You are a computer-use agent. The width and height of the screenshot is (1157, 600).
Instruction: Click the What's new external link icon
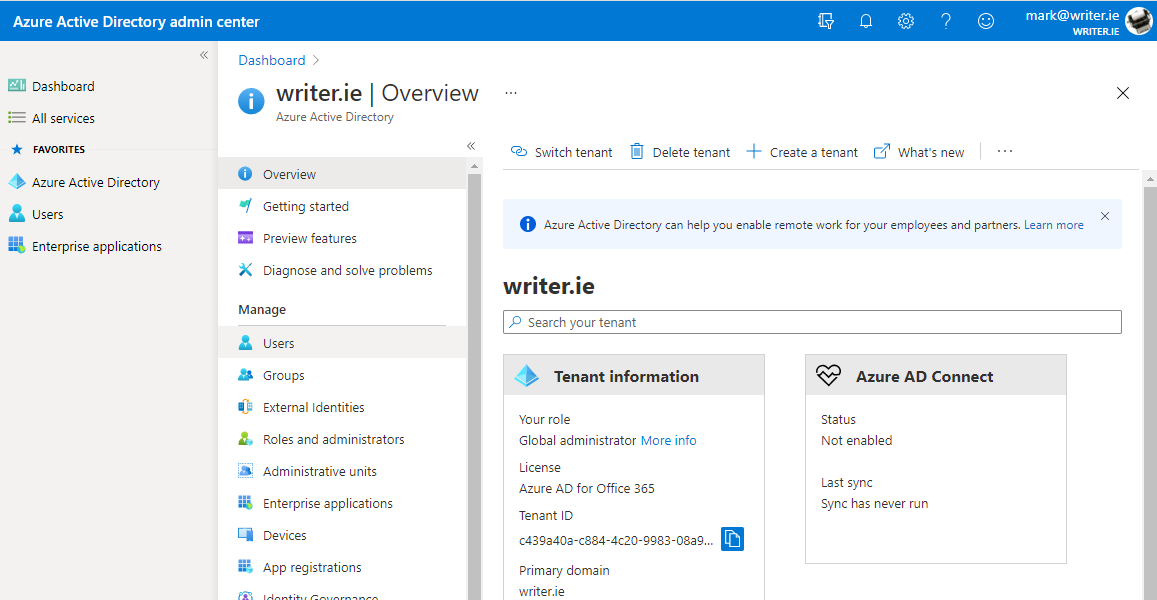click(882, 151)
